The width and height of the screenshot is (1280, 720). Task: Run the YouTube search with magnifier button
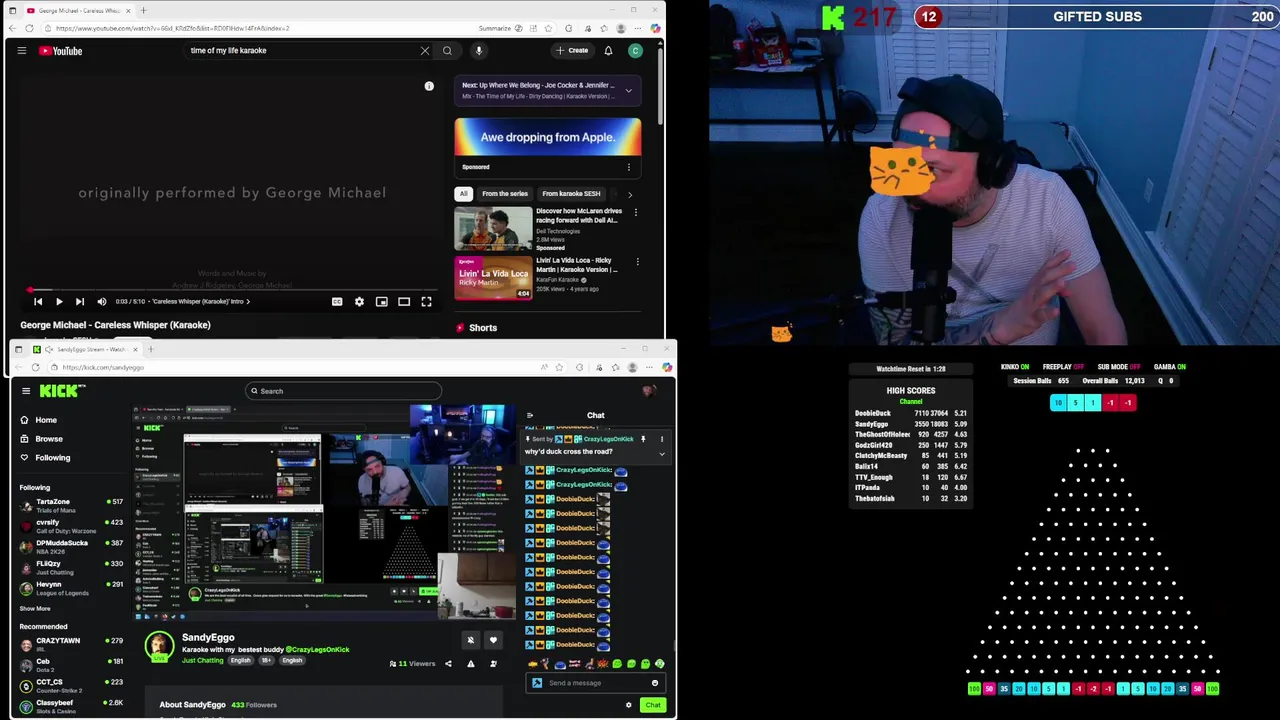click(447, 50)
